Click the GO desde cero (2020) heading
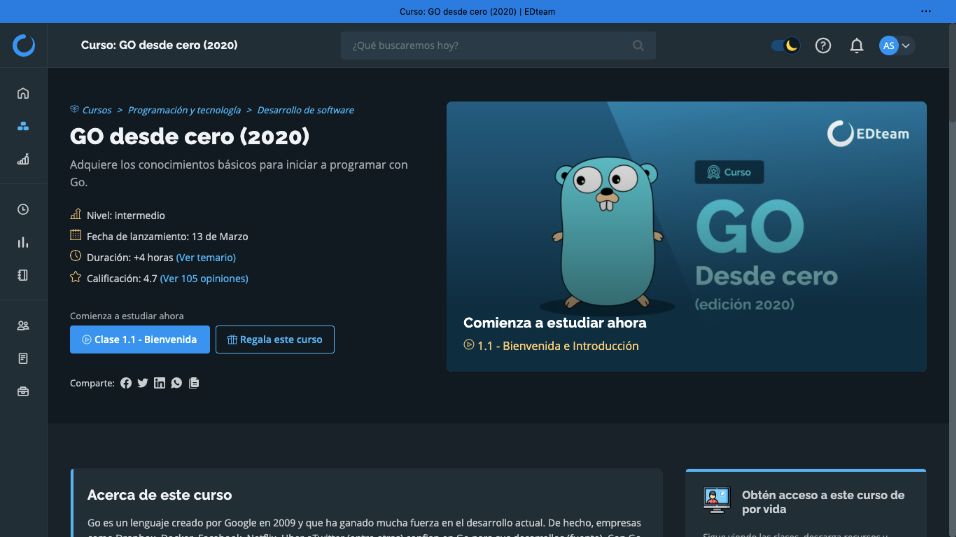The image size is (956, 537). [x=190, y=137]
